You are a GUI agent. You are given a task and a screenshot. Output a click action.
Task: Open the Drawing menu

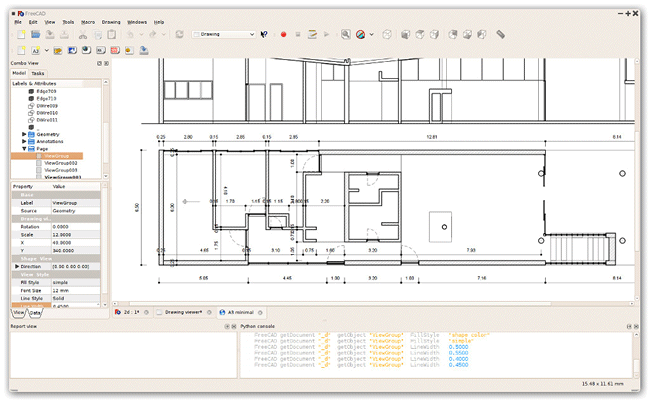tap(111, 20)
